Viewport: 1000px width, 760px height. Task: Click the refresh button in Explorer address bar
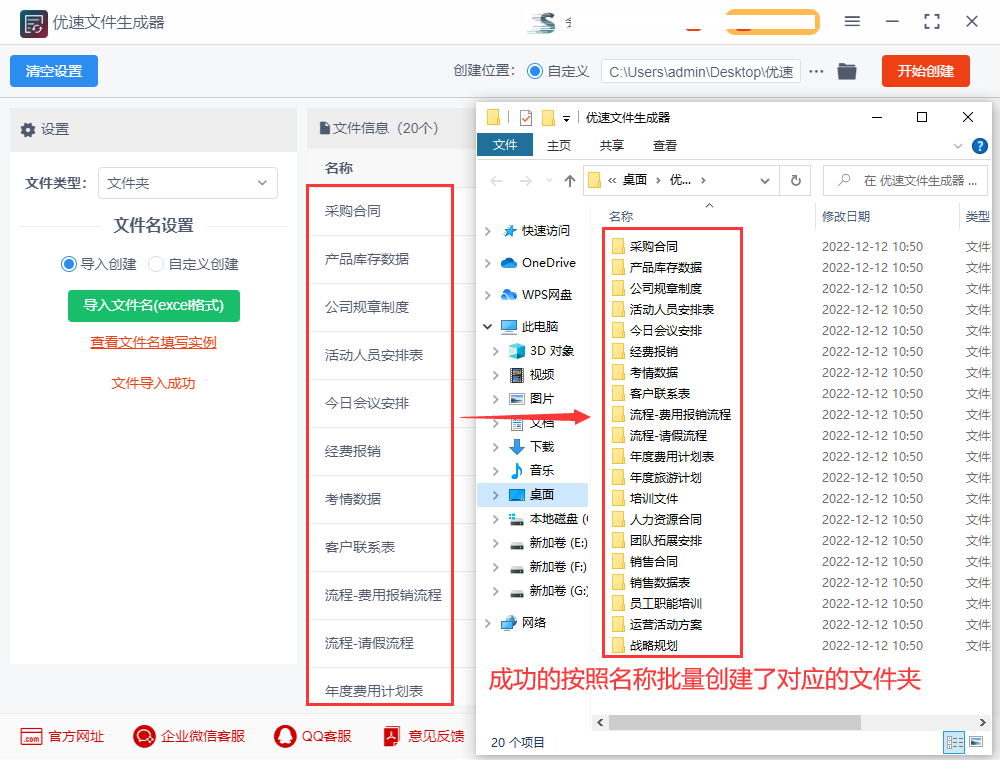(x=795, y=181)
